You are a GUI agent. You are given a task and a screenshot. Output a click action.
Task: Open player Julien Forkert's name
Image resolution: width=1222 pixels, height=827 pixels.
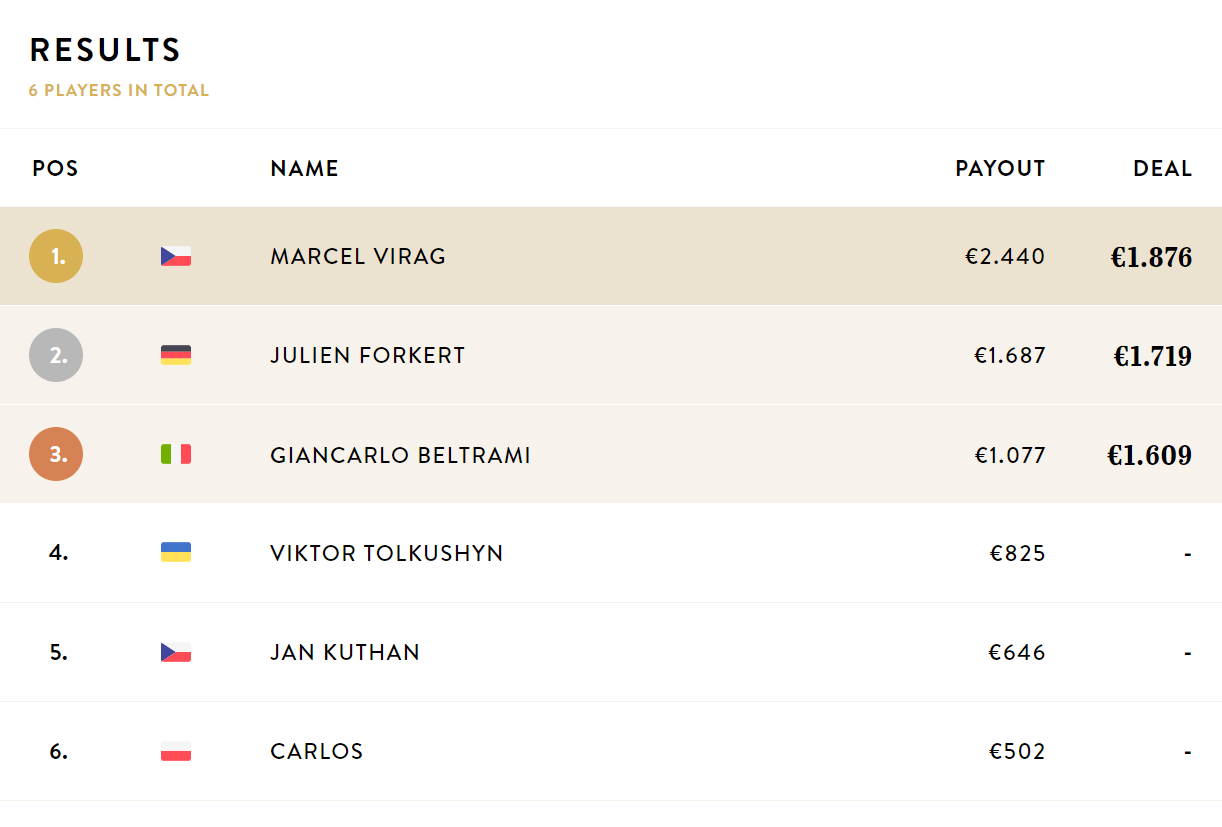pos(367,356)
